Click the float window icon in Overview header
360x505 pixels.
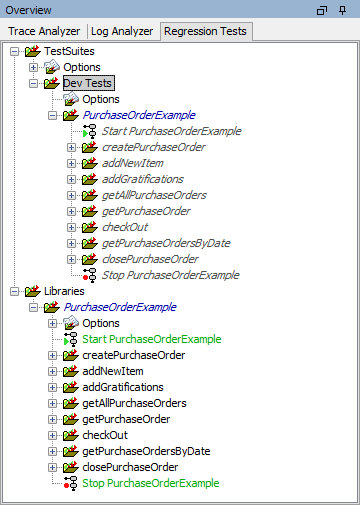(322, 11)
